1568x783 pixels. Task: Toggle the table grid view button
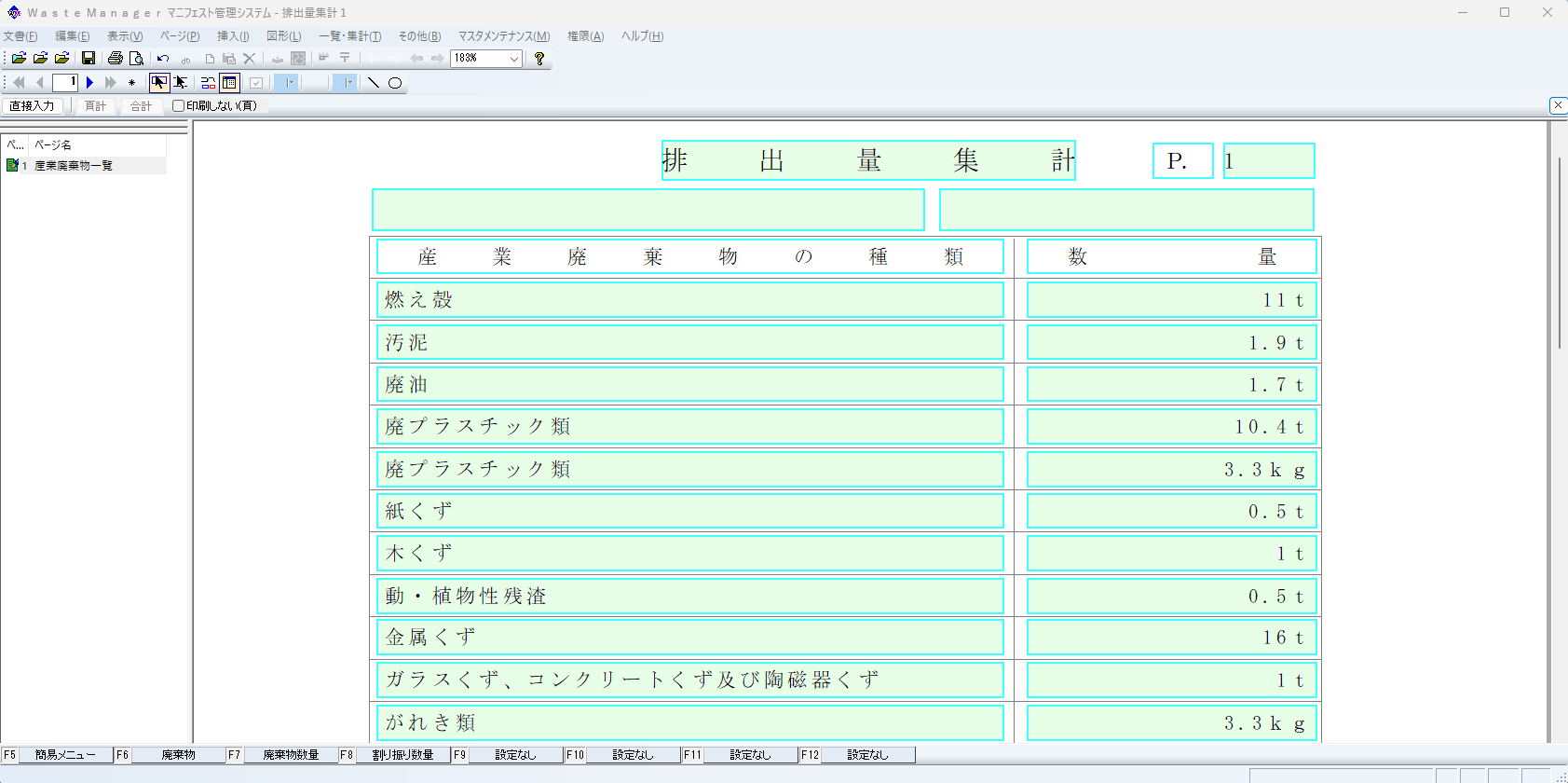pyautogui.click(x=229, y=83)
